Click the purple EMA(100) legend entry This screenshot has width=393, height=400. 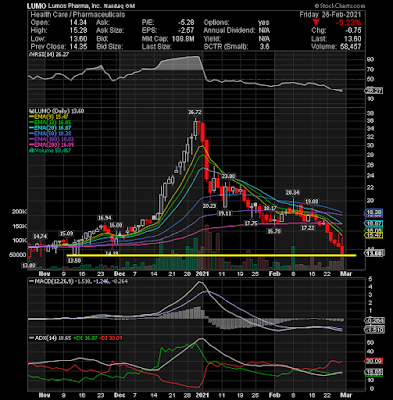tap(51, 139)
